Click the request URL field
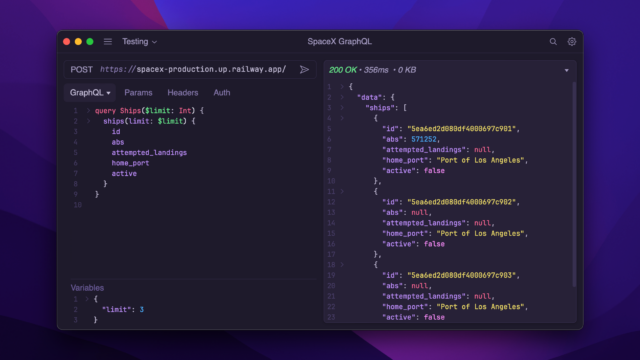This screenshot has width=640, height=360. click(x=193, y=69)
